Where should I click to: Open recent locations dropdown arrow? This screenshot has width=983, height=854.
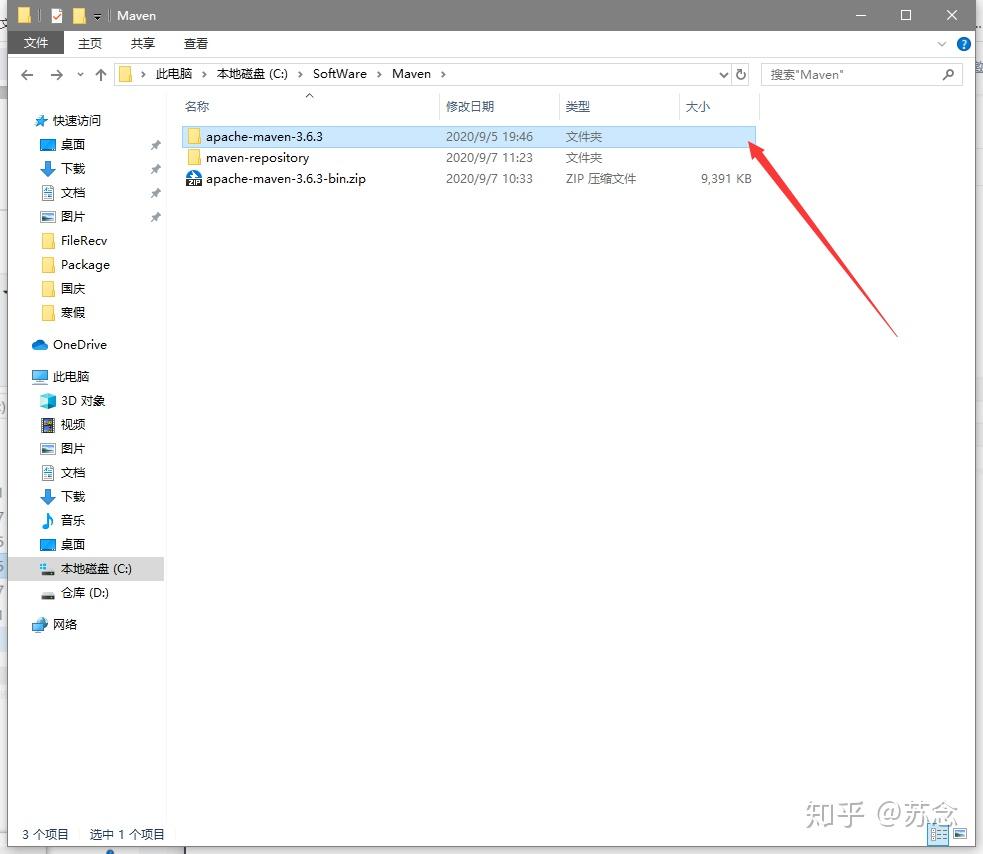(80, 75)
